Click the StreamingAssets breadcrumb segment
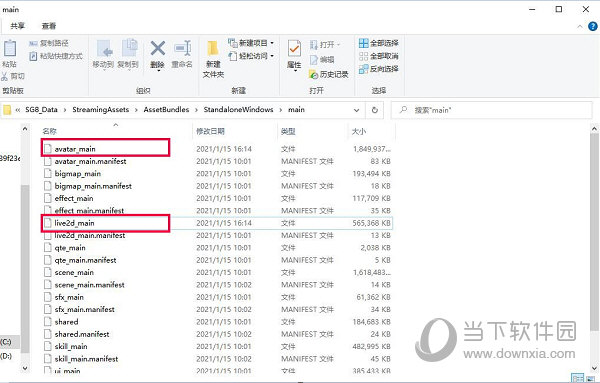The width and height of the screenshot is (600, 383). pos(101,110)
